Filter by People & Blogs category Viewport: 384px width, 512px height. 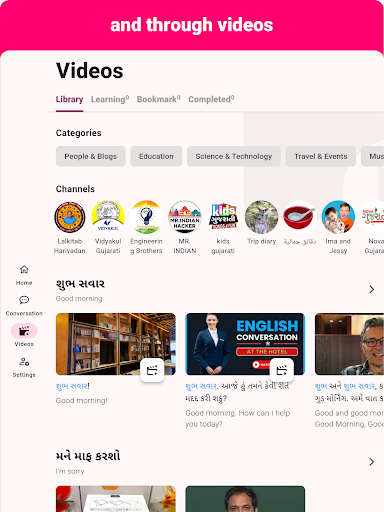tap(91, 156)
